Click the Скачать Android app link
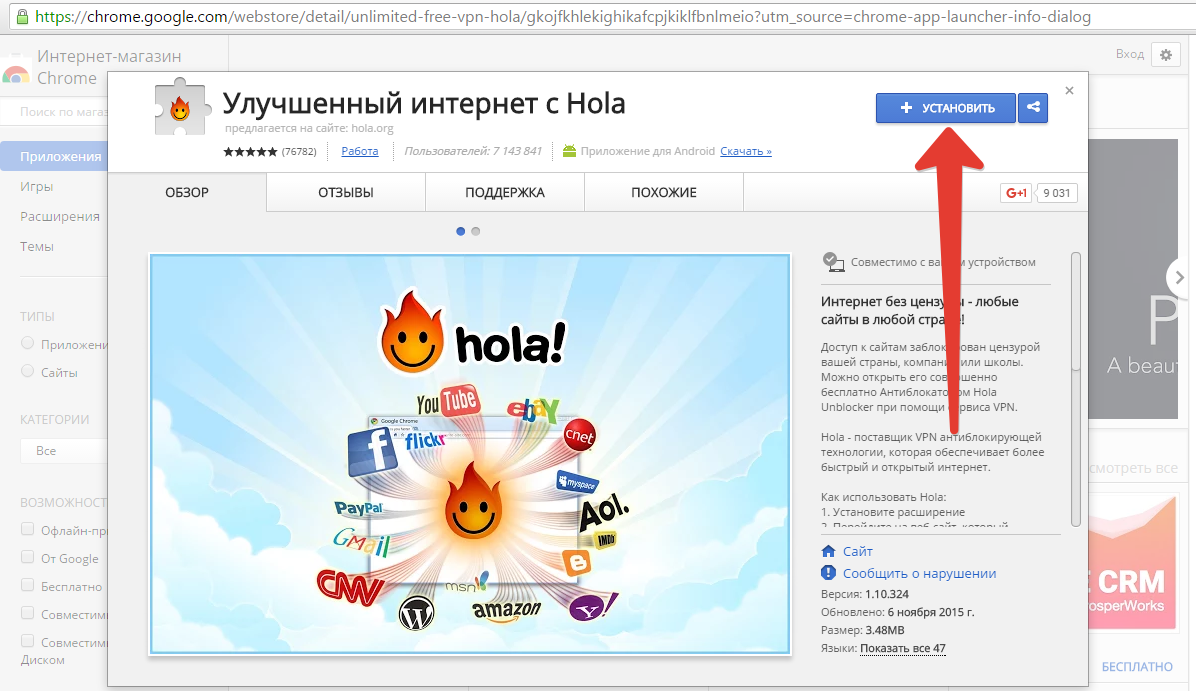 pyautogui.click(x=745, y=151)
